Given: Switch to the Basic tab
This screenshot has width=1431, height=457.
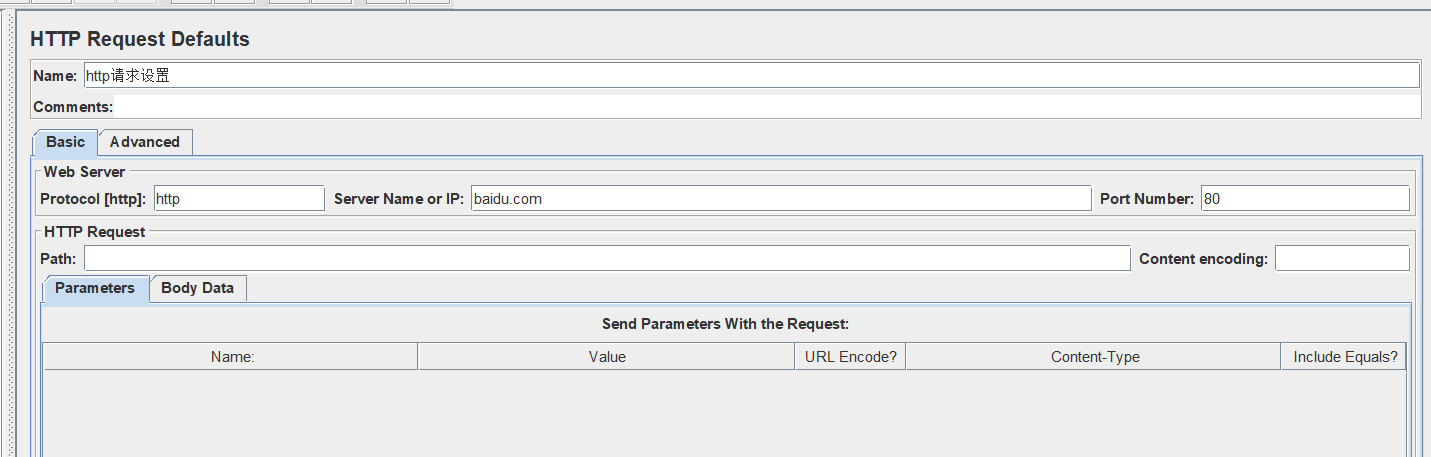Looking at the screenshot, I should tap(66, 142).
